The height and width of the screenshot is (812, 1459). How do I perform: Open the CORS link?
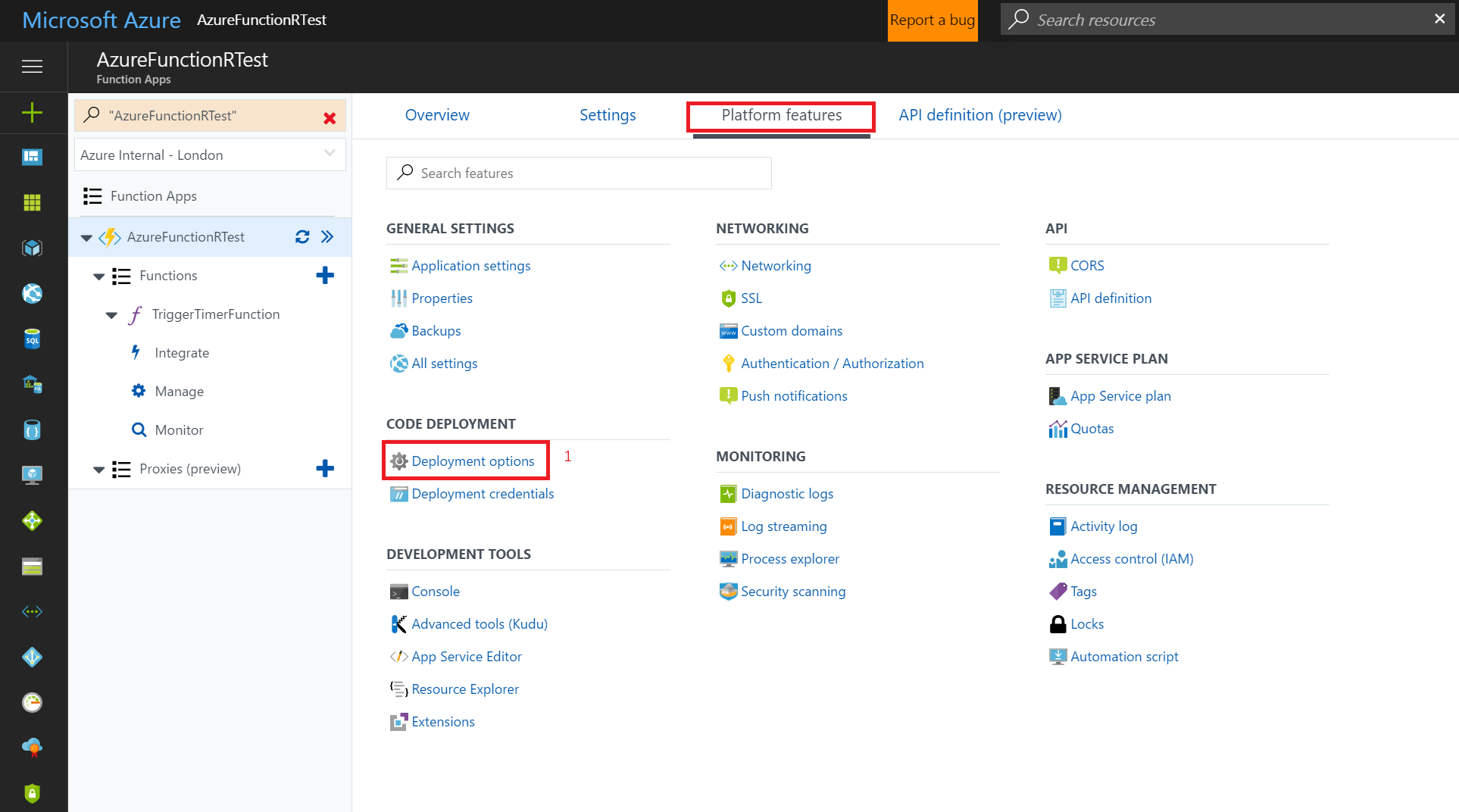point(1087,266)
